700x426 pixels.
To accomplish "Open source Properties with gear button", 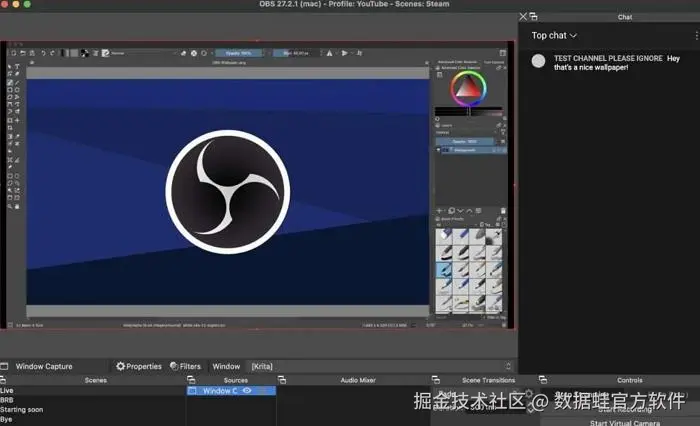I will pyautogui.click(x=139, y=366).
